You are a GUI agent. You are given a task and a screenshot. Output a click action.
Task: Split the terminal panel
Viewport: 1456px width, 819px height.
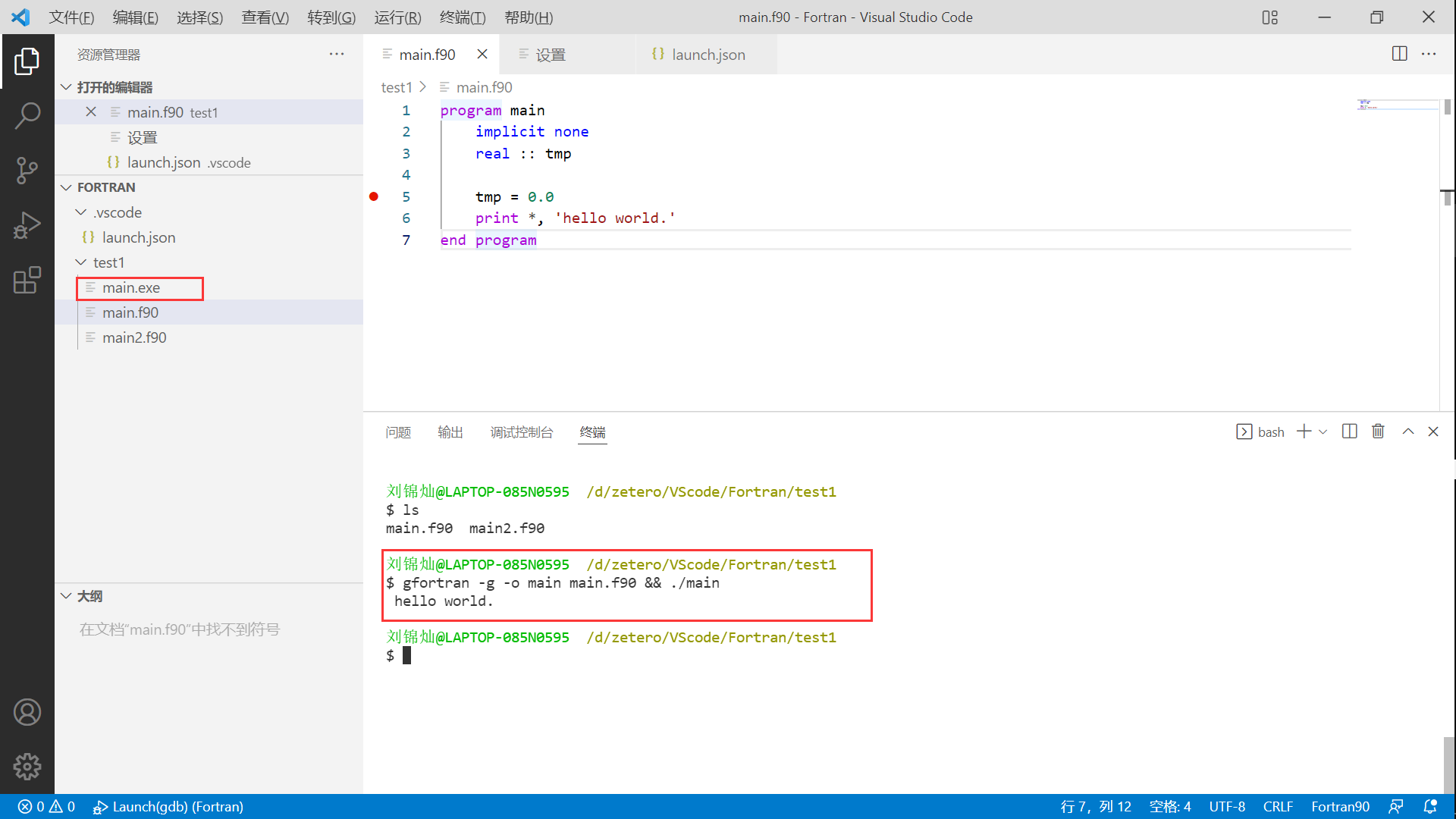(1350, 431)
